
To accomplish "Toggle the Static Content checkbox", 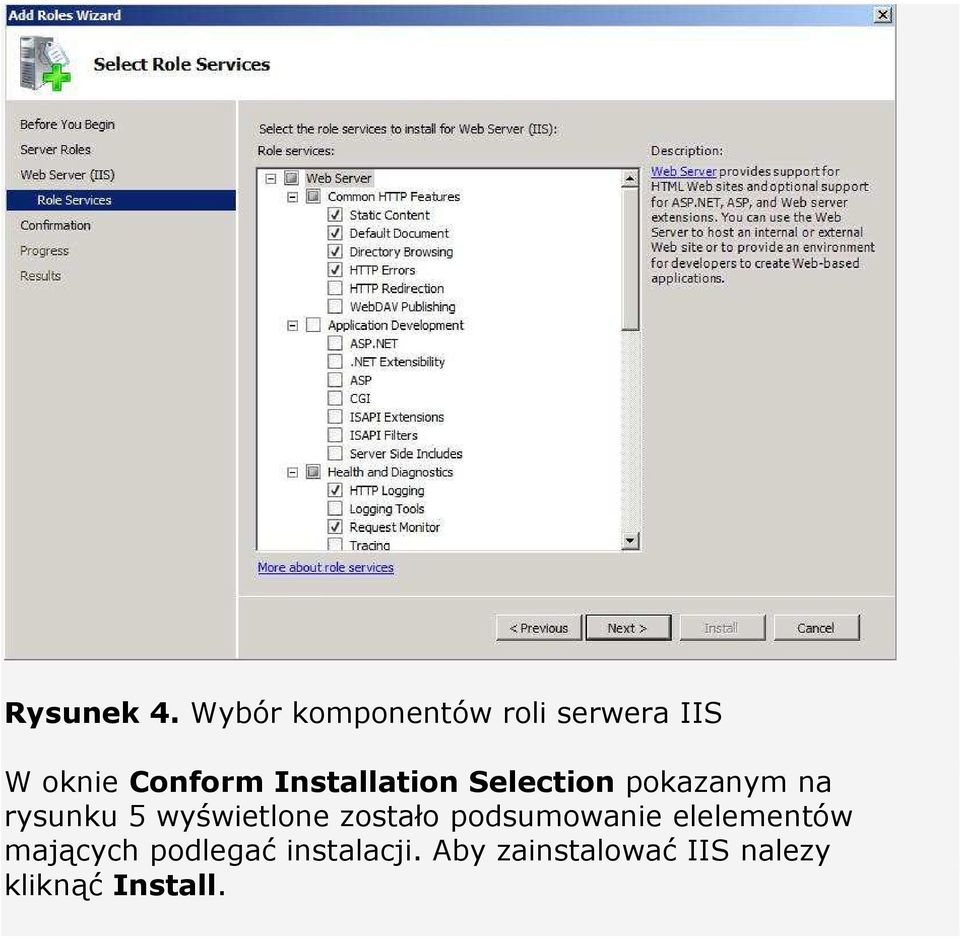I will 335,215.
